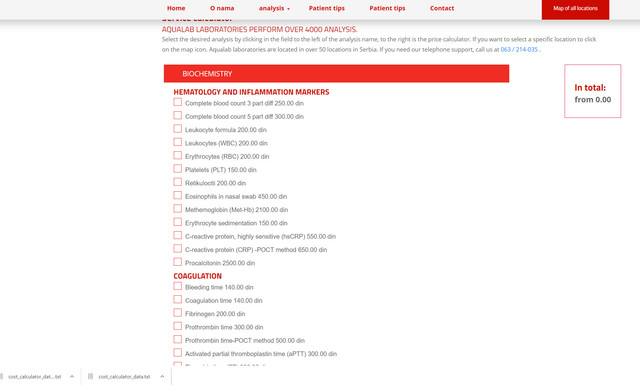Click the Map of all locations button
This screenshot has height=385, width=640.
click(x=576, y=9)
